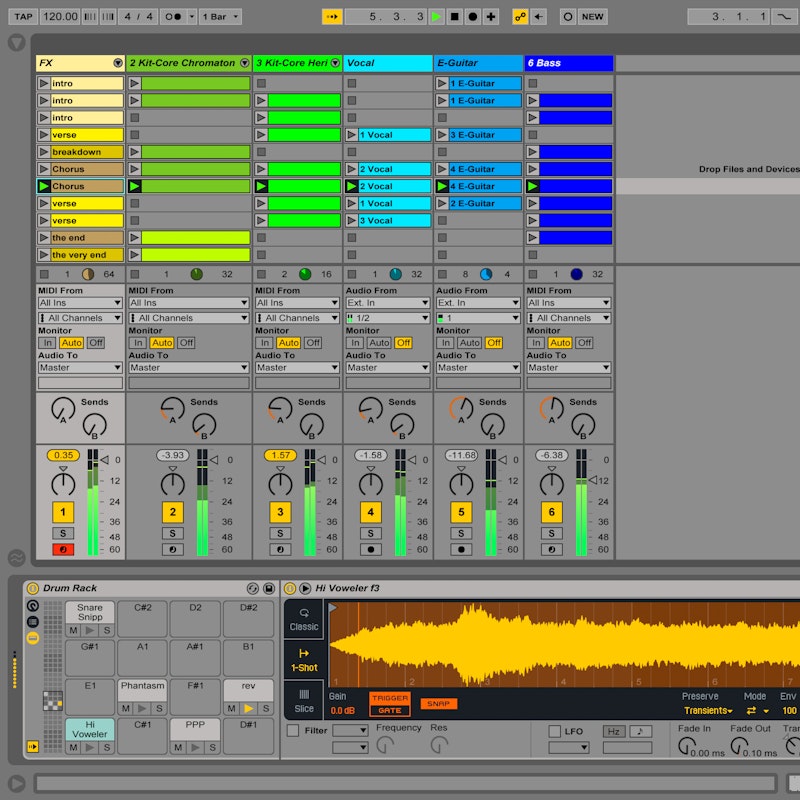Arm the Vocal track for recording
This screenshot has width=800, height=800.
point(371,550)
